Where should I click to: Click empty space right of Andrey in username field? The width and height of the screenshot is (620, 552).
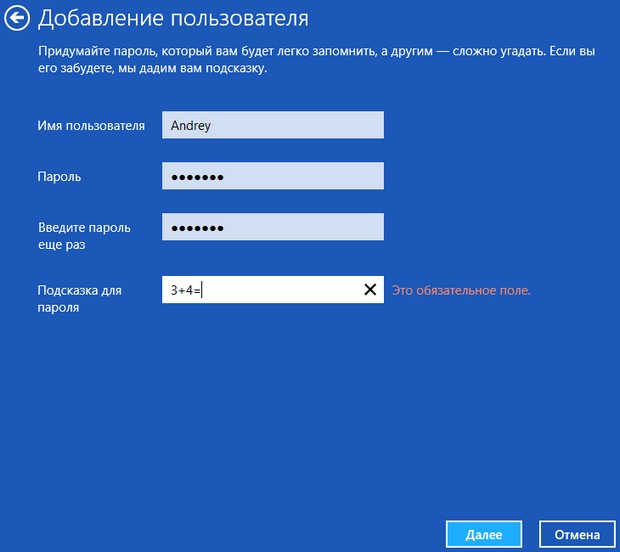coord(310,125)
